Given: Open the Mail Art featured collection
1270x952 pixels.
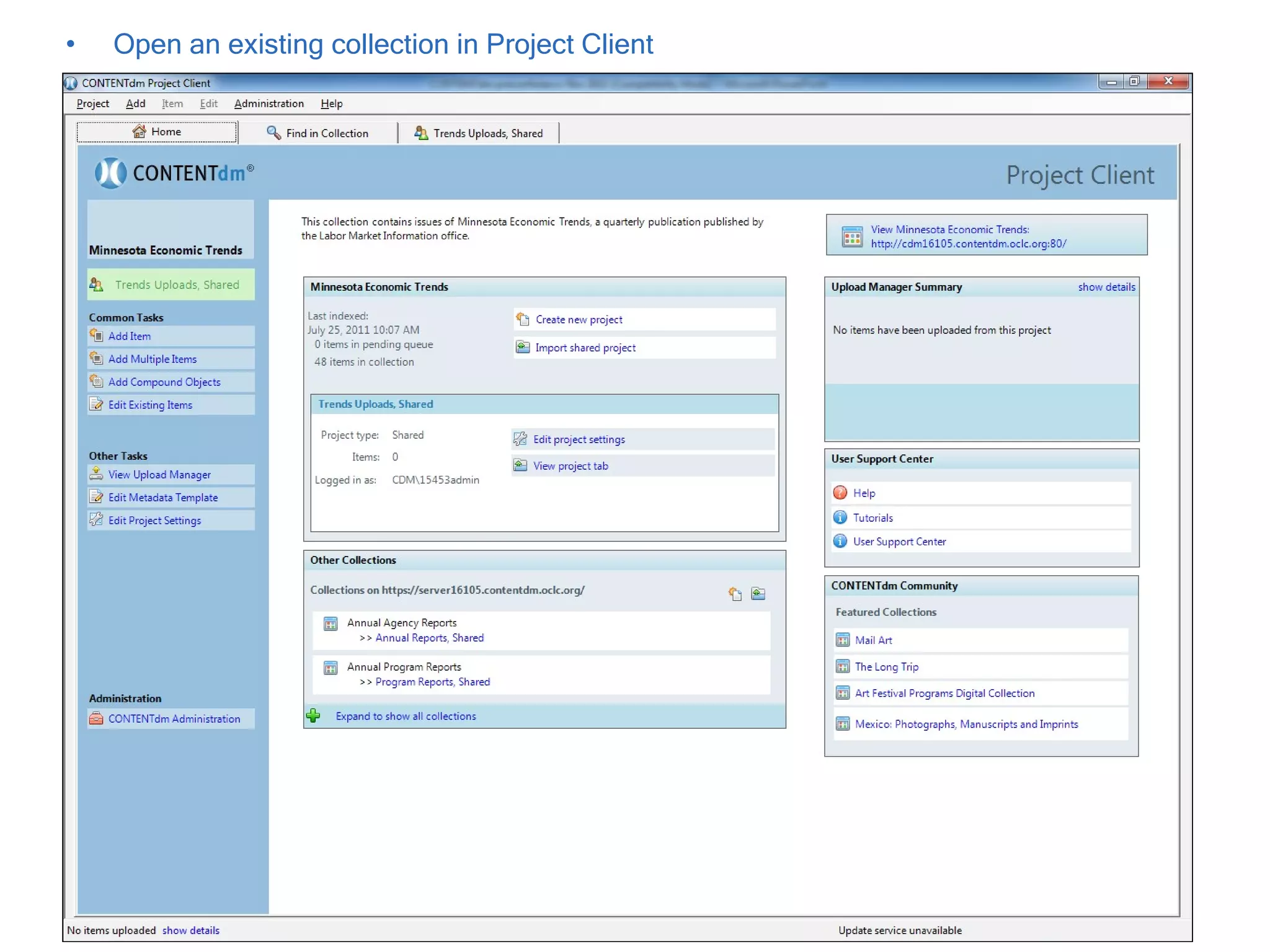Looking at the screenshot, I should tap(873, 640).
